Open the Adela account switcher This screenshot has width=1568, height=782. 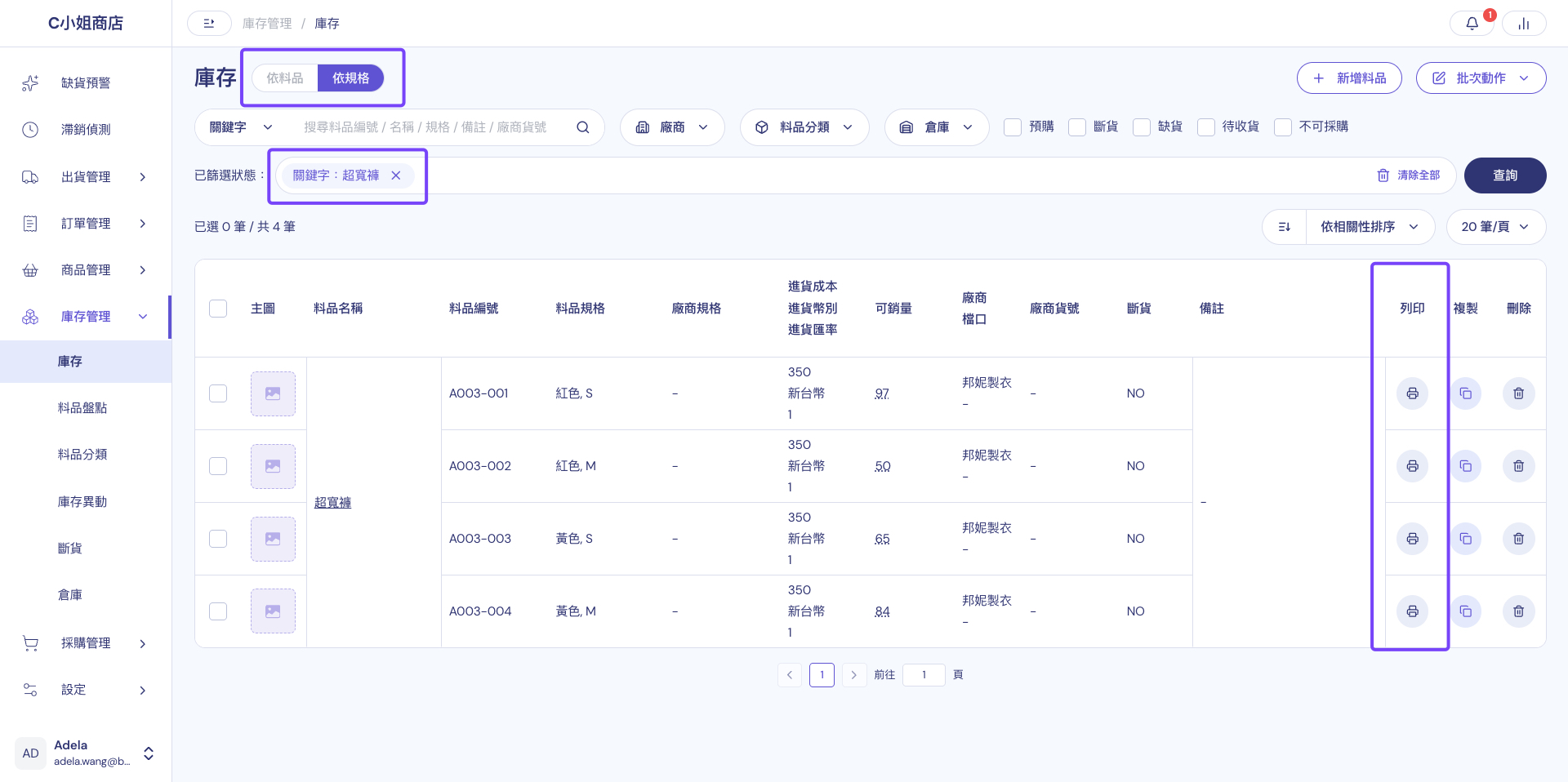coord(86,753)
